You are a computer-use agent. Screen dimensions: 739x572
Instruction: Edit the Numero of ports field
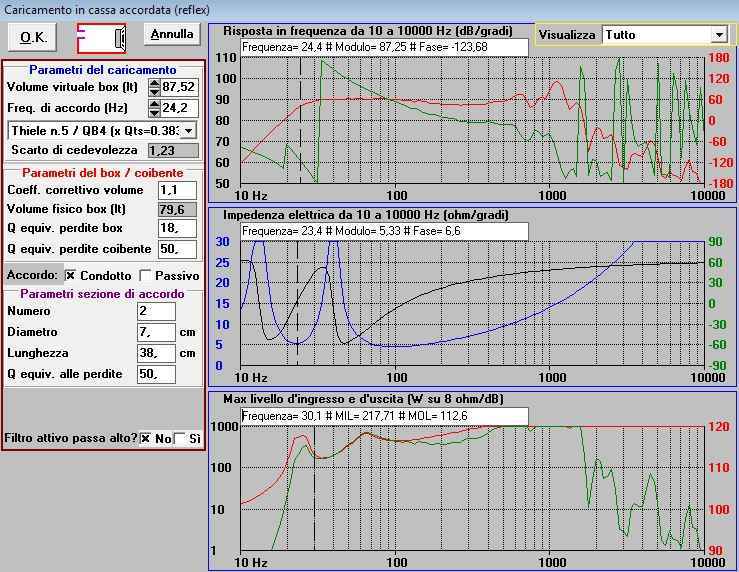[x=156, y=311]
